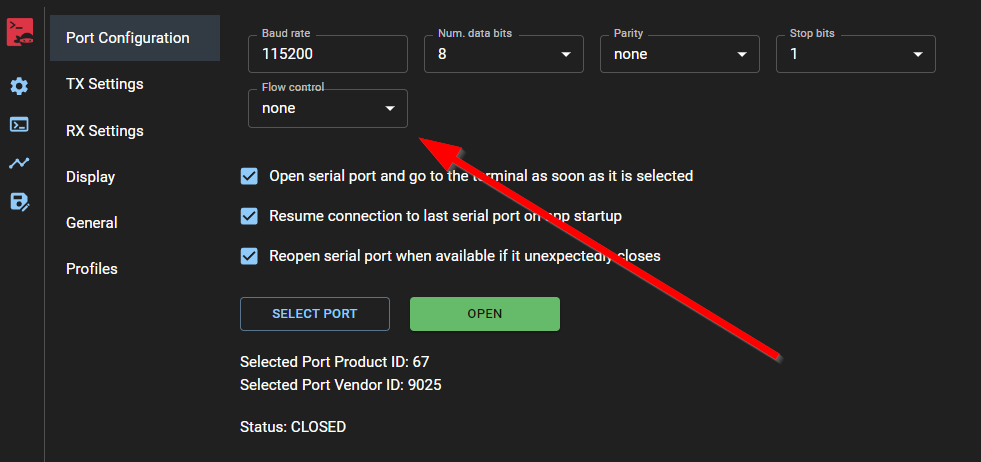Expand the Num. data bits dropdown
The width and height of the screenshot is (981, 462).
[503, 54]
